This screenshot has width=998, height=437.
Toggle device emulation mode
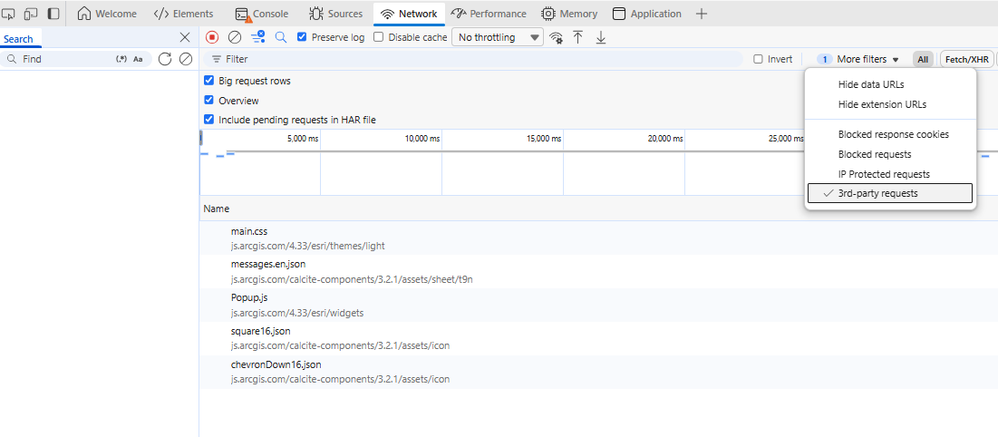tap(30, 14)
